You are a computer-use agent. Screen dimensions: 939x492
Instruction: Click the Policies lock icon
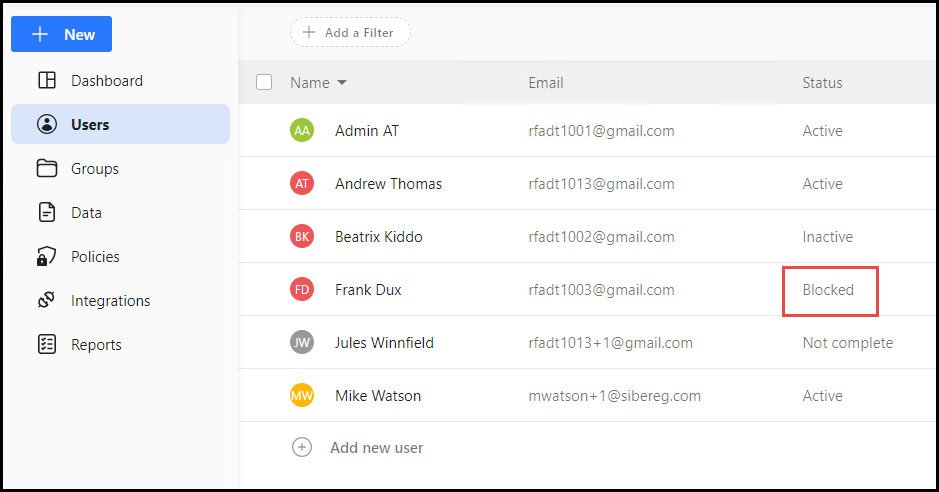(47, 257)
